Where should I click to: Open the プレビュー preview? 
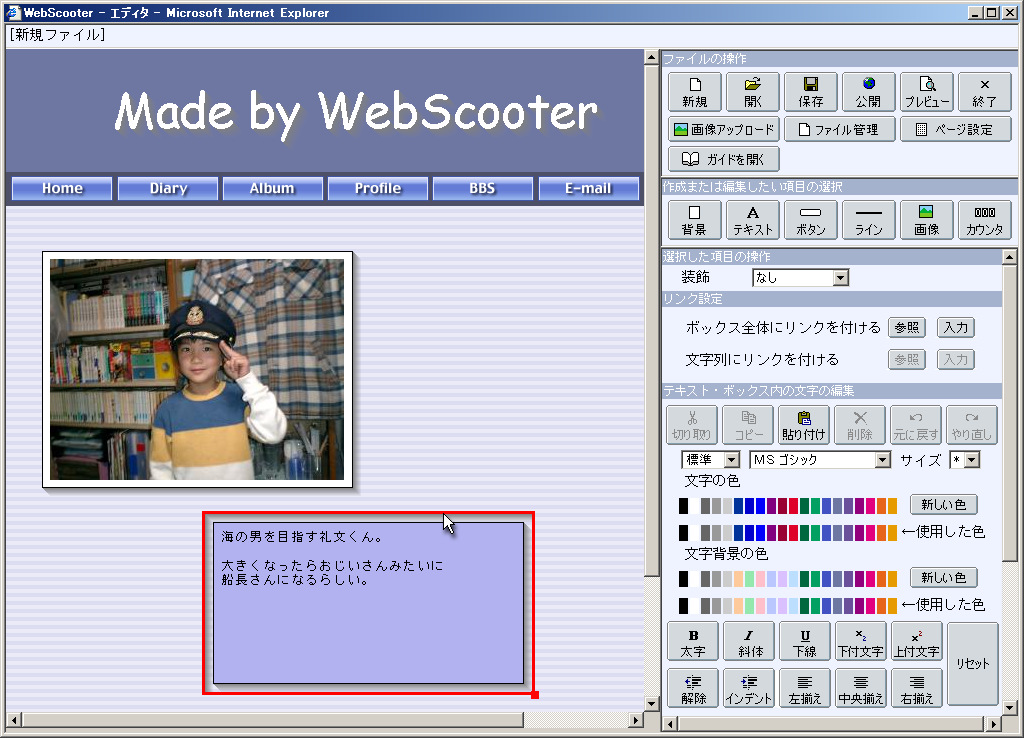pos(927,92)
